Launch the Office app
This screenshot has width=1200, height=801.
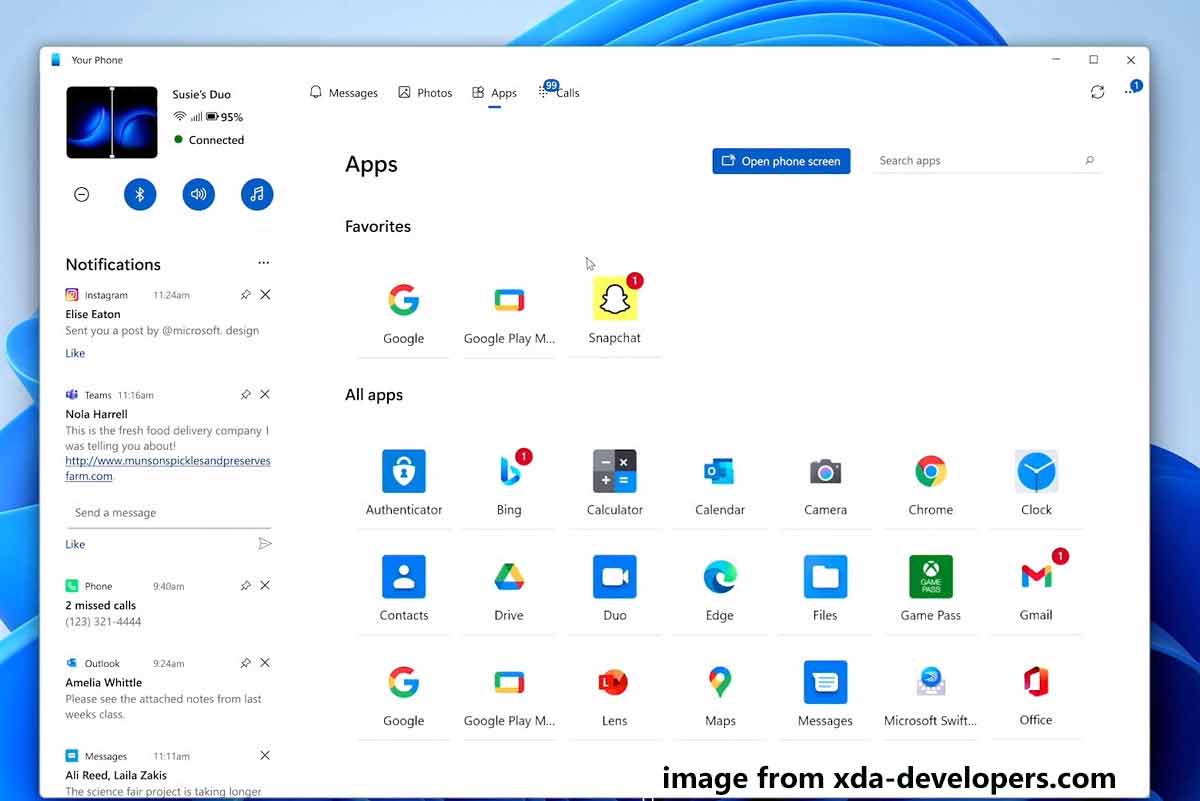[1036, 695]
